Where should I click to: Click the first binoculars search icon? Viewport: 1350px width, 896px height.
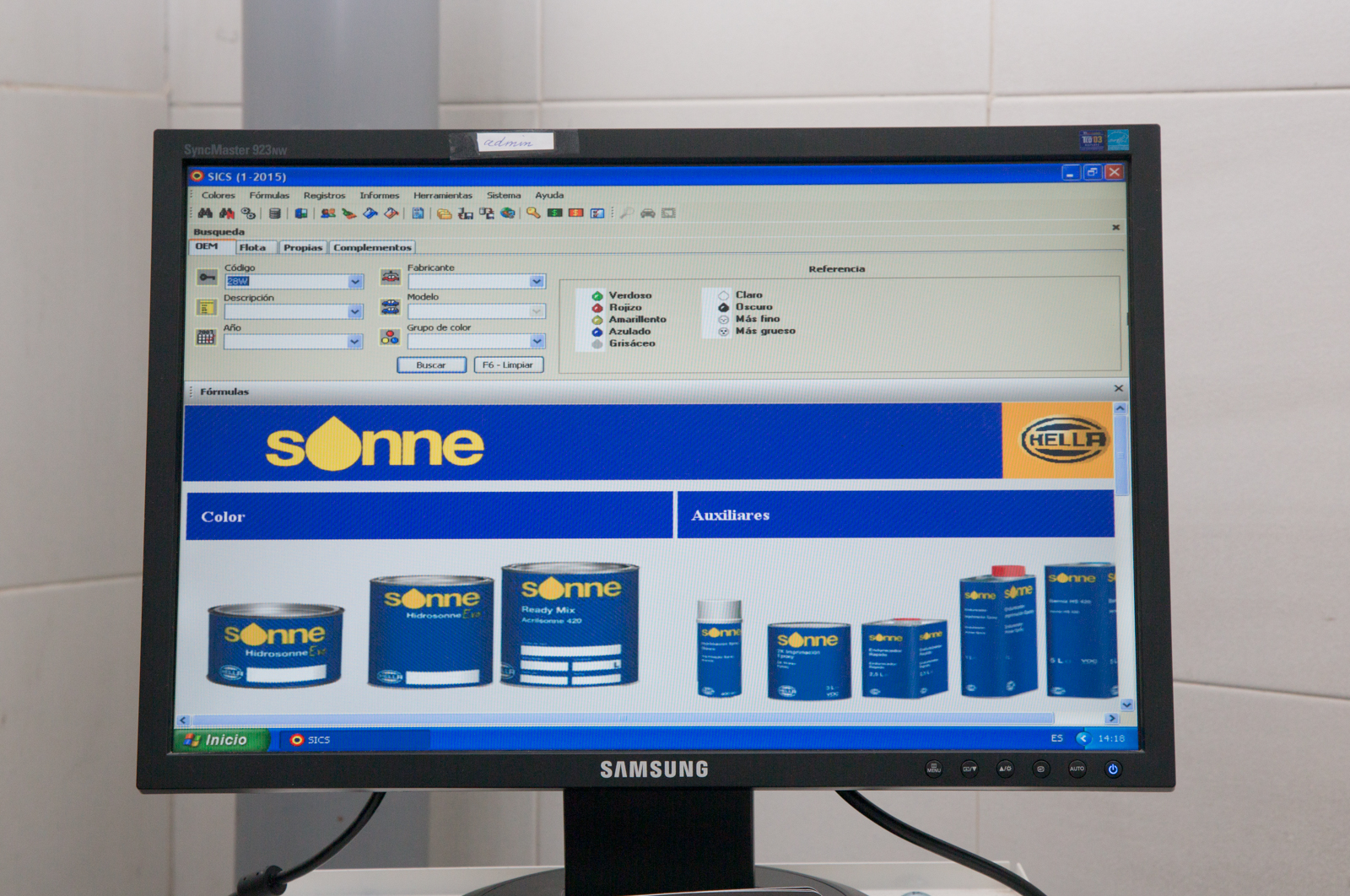coord(205,213)
